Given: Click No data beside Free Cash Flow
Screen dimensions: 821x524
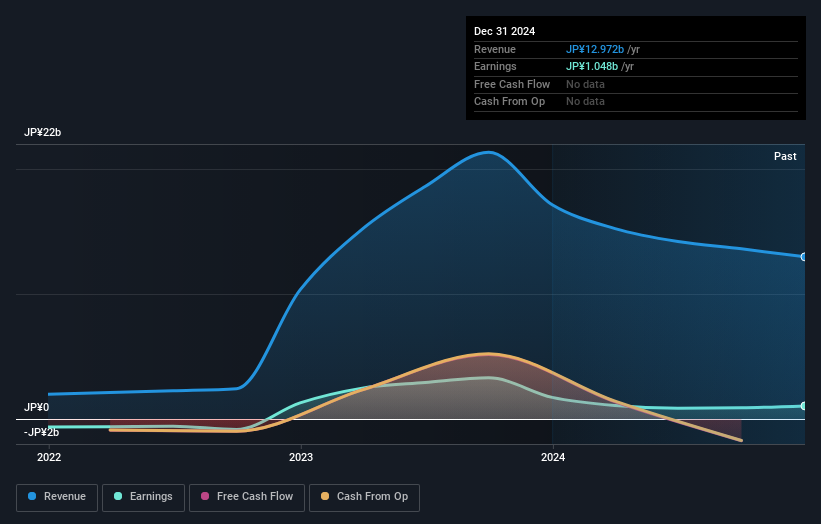Looking at the screenshot, I should tap(585, 84).
